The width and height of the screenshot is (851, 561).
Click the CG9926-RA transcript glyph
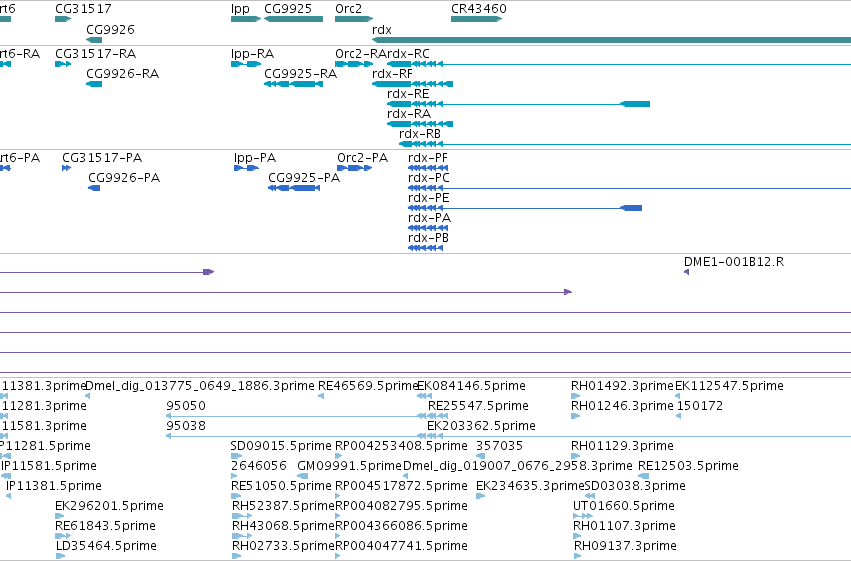click(x=94, y=84)
